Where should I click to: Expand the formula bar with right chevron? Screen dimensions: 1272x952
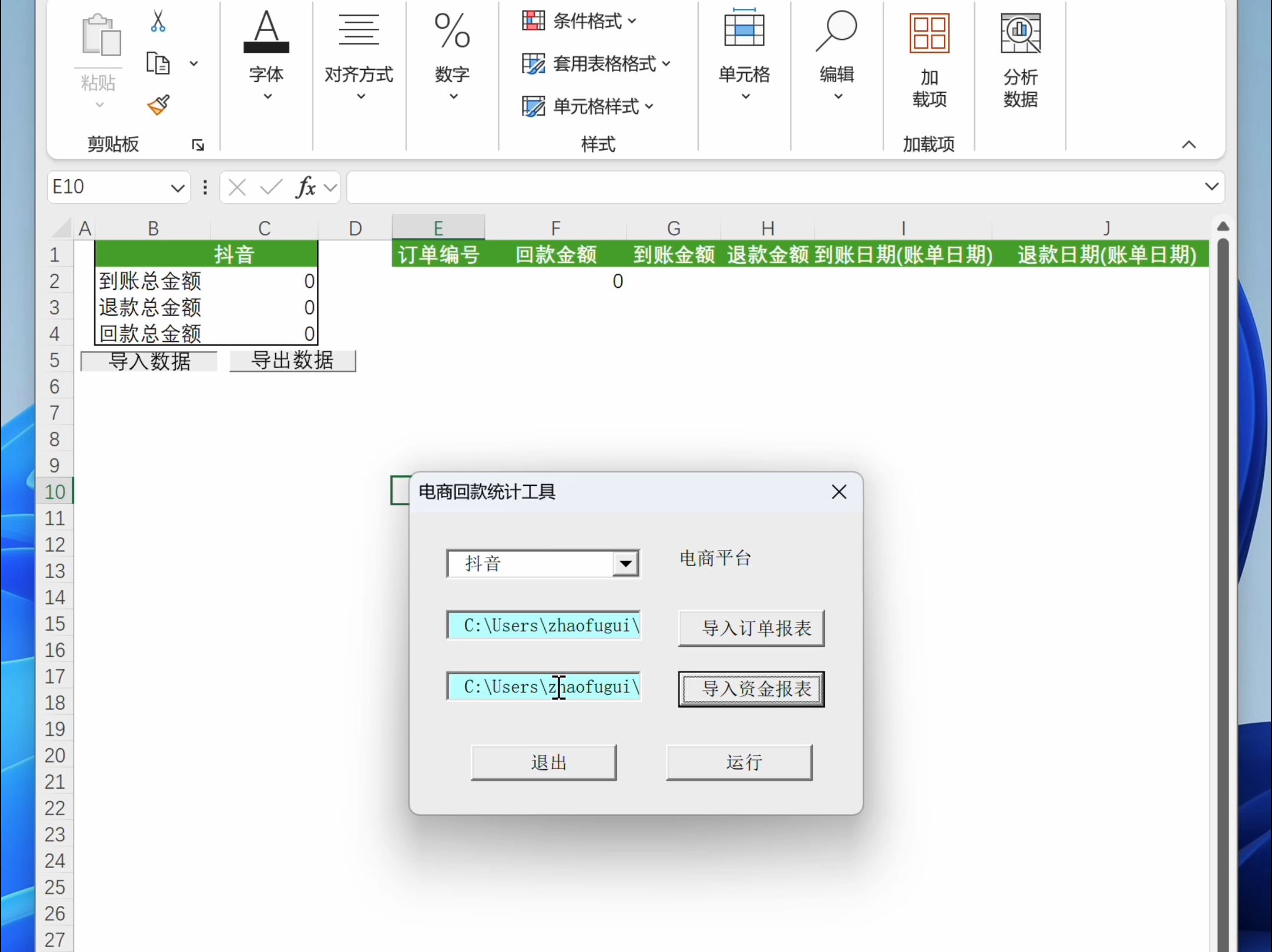(1211, 187)
